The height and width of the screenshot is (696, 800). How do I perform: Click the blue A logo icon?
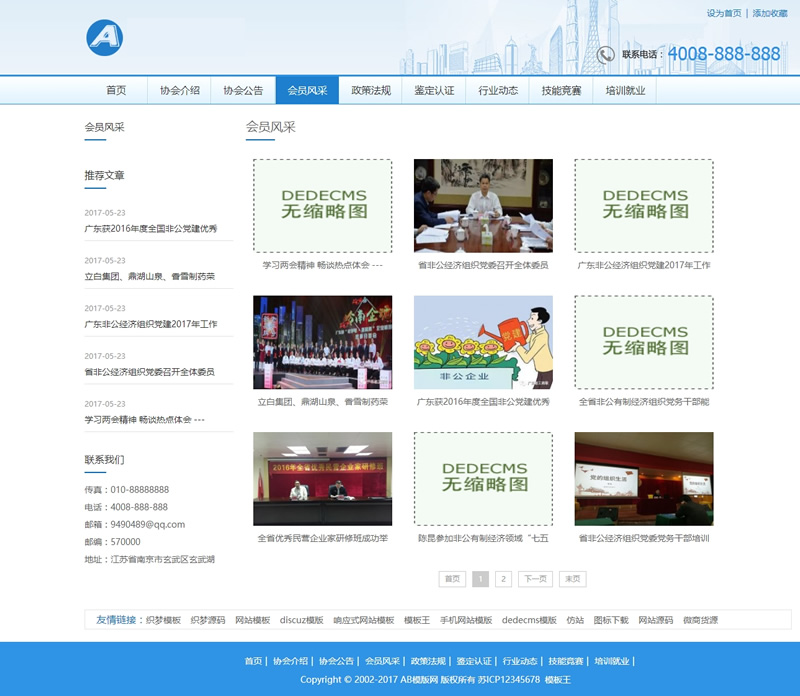(x=104, y=38)
